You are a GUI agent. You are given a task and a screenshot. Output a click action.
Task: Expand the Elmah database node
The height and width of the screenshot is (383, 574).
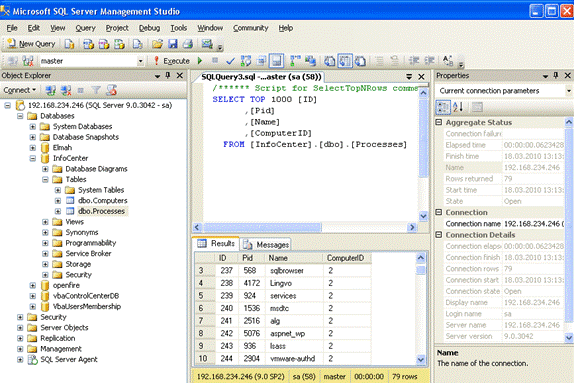(x=33, y=148)
